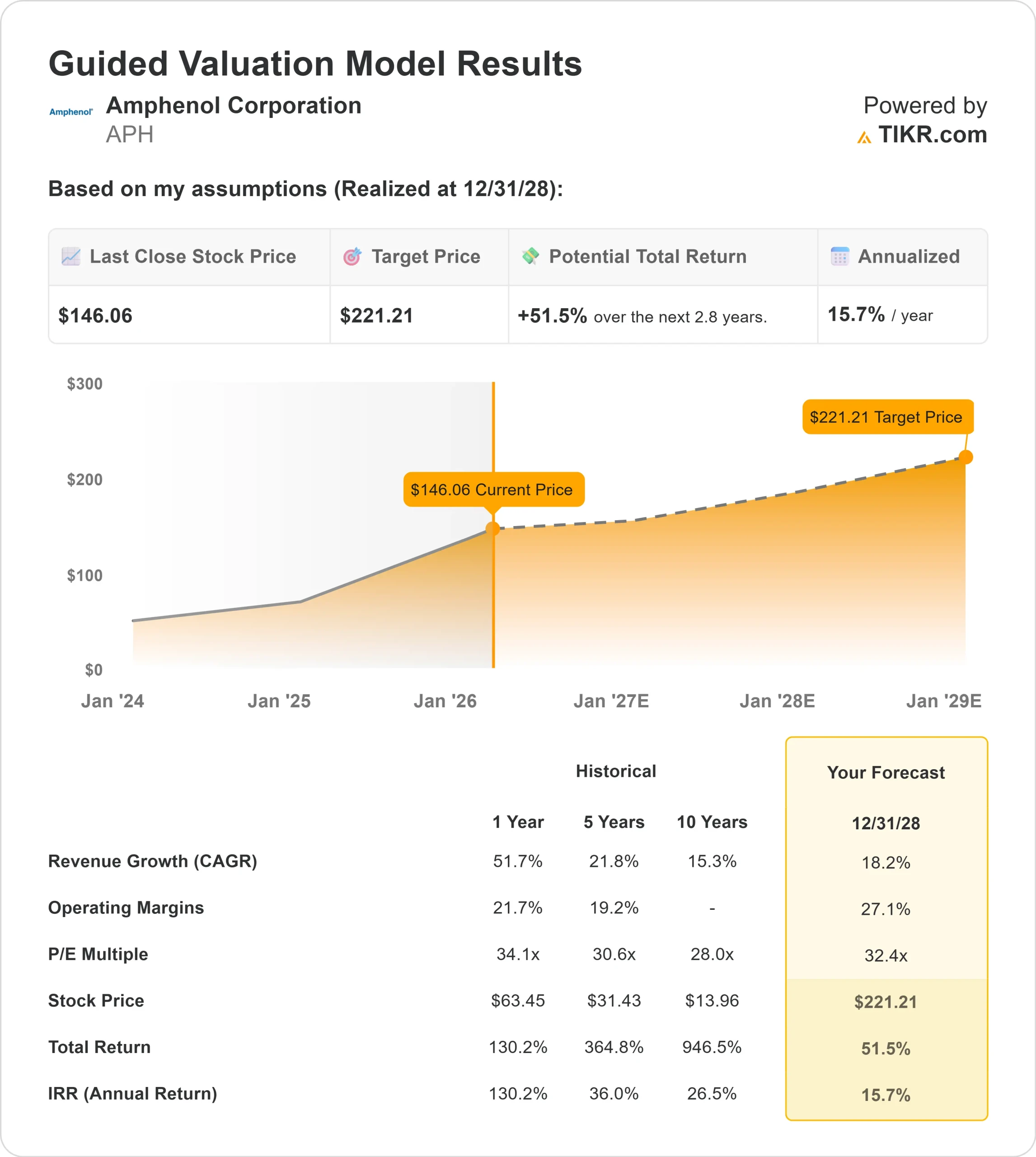Select the Your Forecast column header
The width and height of the screenshot is (1036, 1157).
pyautogui.click(x=886, y=773)
